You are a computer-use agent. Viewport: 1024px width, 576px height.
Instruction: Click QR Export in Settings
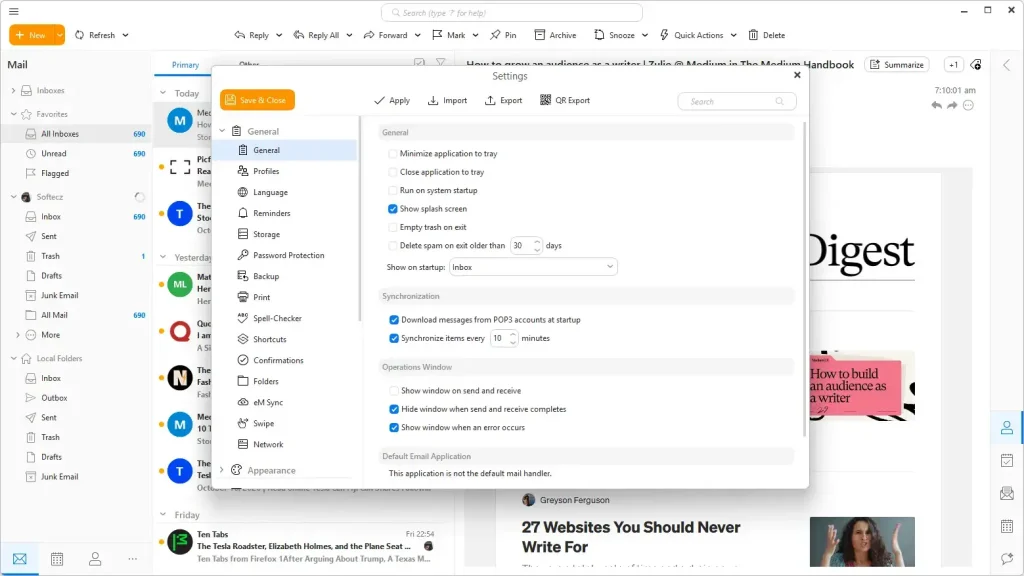[x=565, y=101]
